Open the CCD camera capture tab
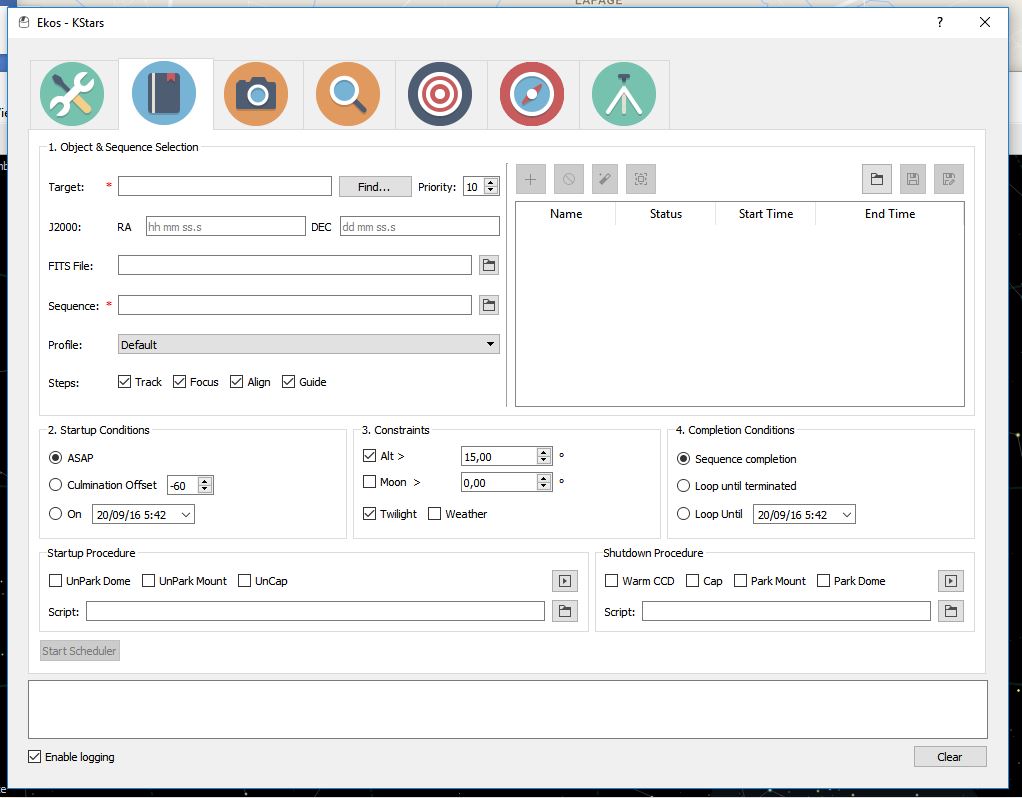The image size is (1022, 798). pos(256,94)
